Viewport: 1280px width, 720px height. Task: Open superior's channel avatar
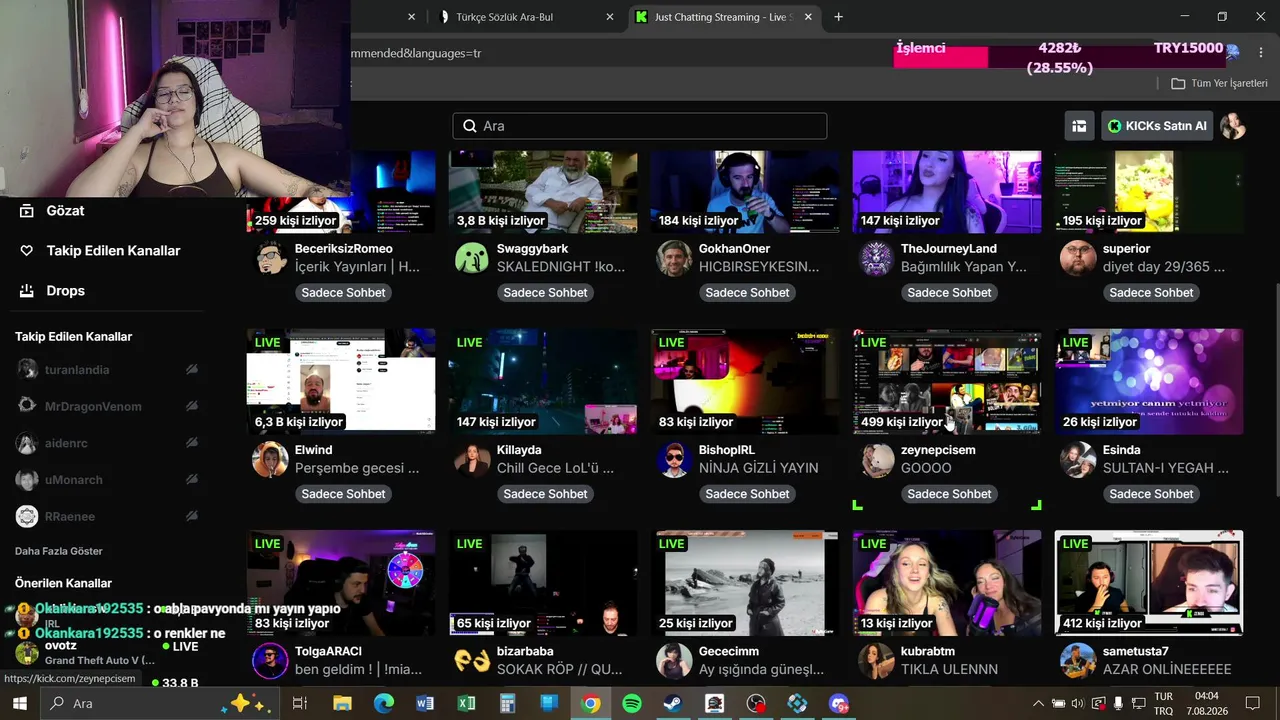tap(1078, 258)
